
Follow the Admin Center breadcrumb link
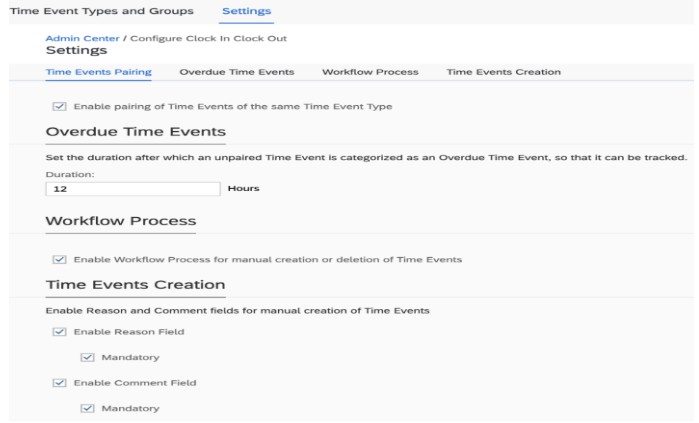(82, 38)
